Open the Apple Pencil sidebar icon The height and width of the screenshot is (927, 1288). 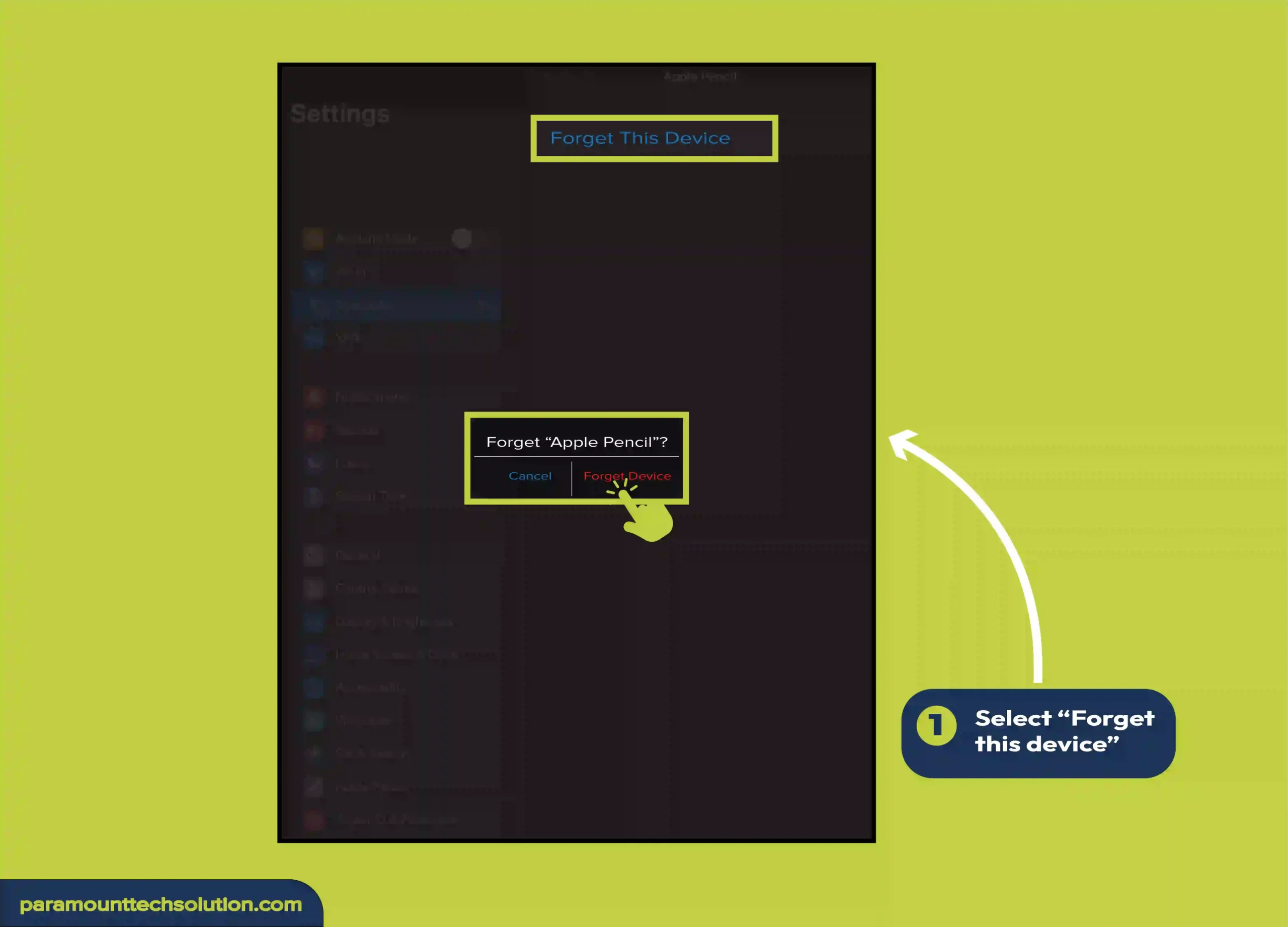pyautogui.click(x=313, y=787)
